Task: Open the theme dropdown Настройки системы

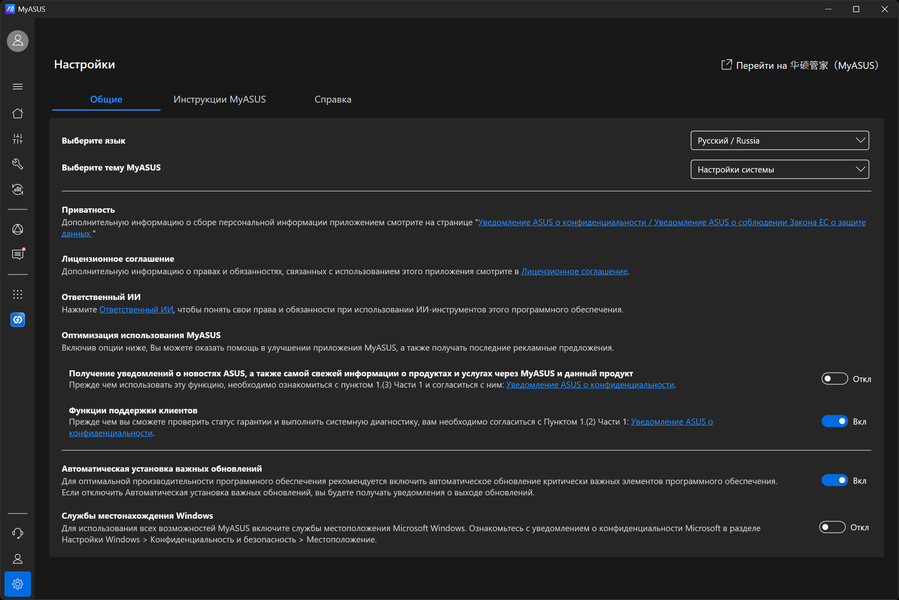Action: point(780,169)
